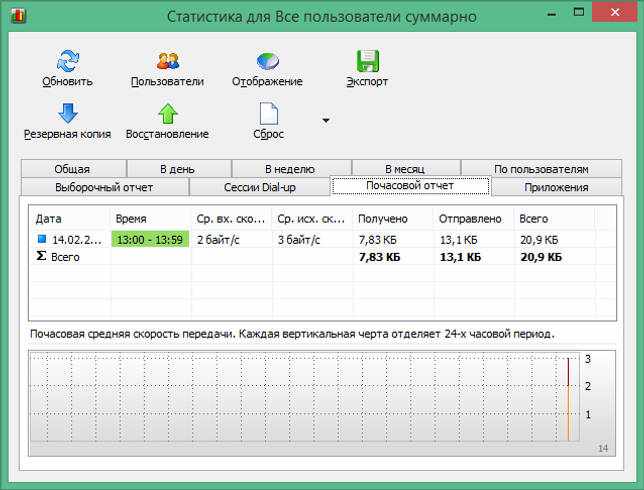The height and width of the screenshot is (490, 644).
Task: Click the non-bold 13,1 КБ sent cell
Action: click(459, 240)
